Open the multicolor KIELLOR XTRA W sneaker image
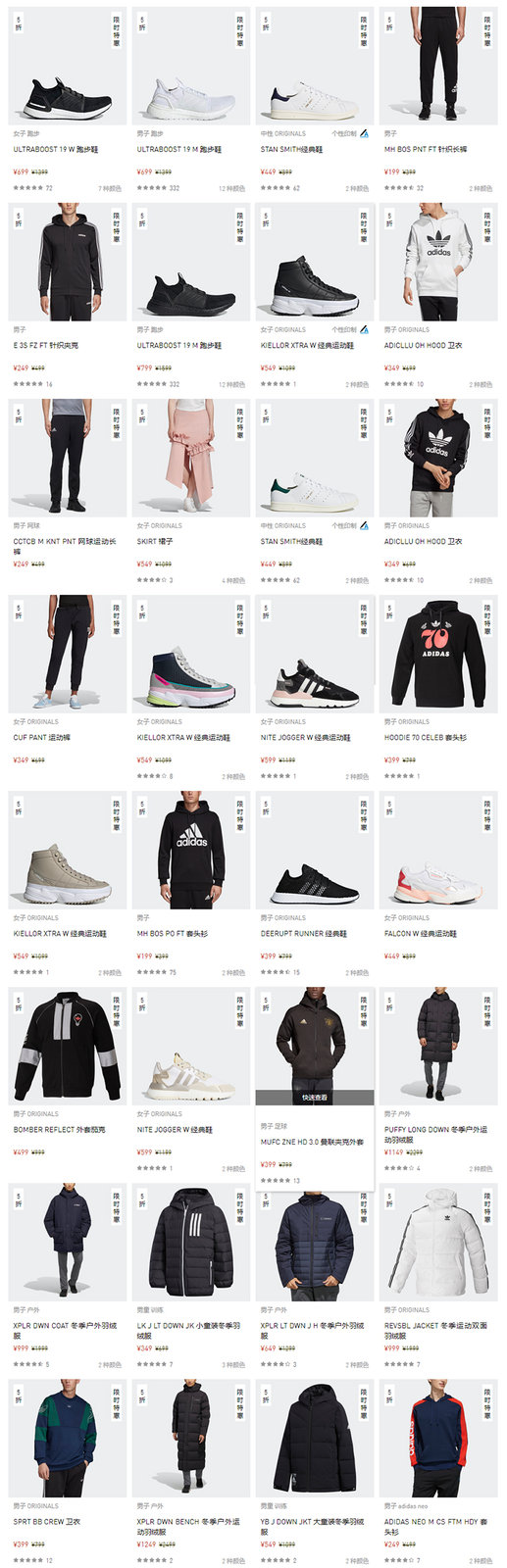Viewport: 507px width, 1568px height. (191, 654)
